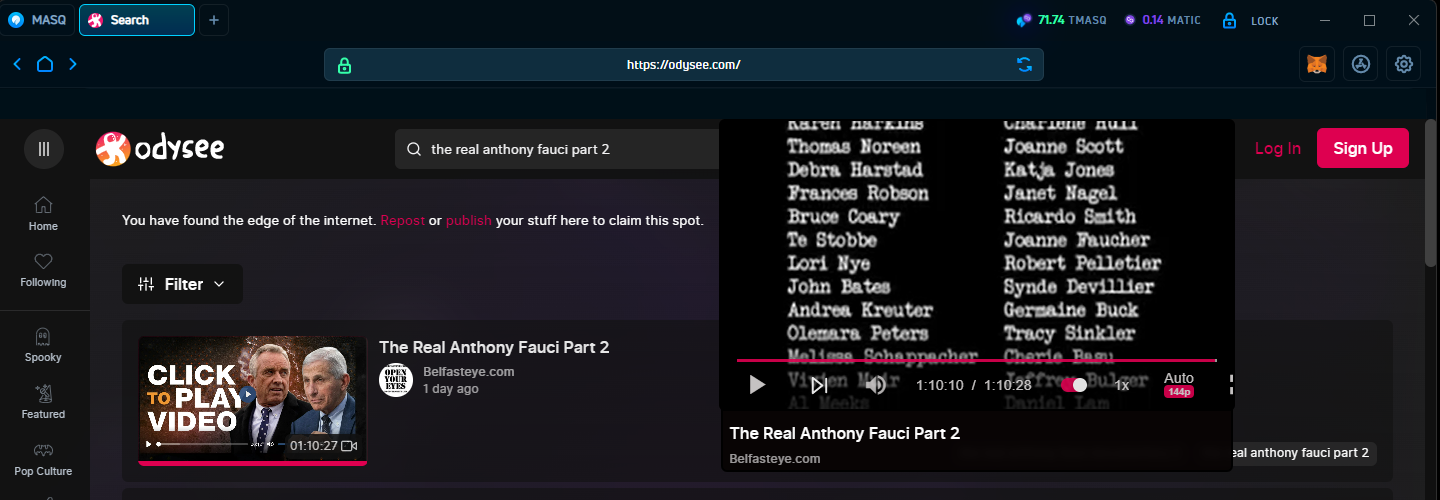Open browser settings gear icon

pyautogui.click(x=1404, y=64)
